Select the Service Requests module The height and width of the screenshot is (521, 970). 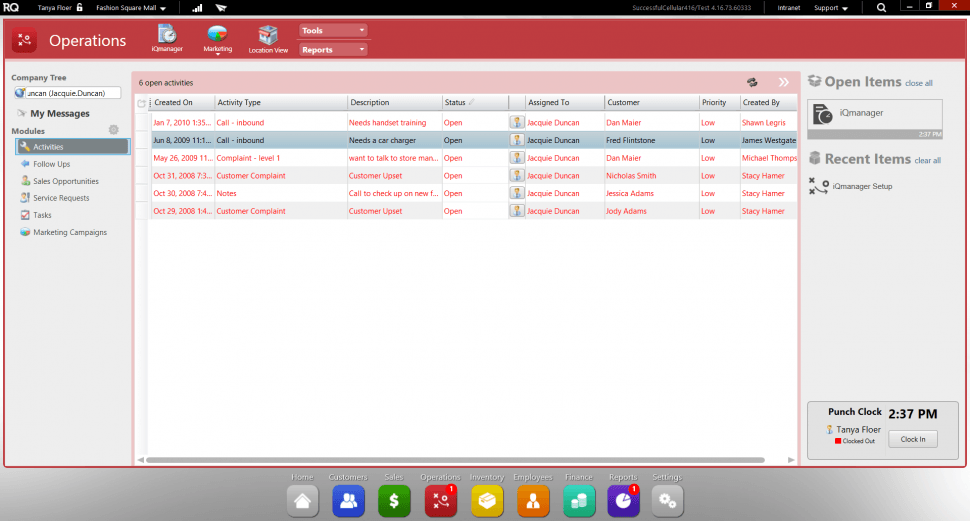(54, 198)
